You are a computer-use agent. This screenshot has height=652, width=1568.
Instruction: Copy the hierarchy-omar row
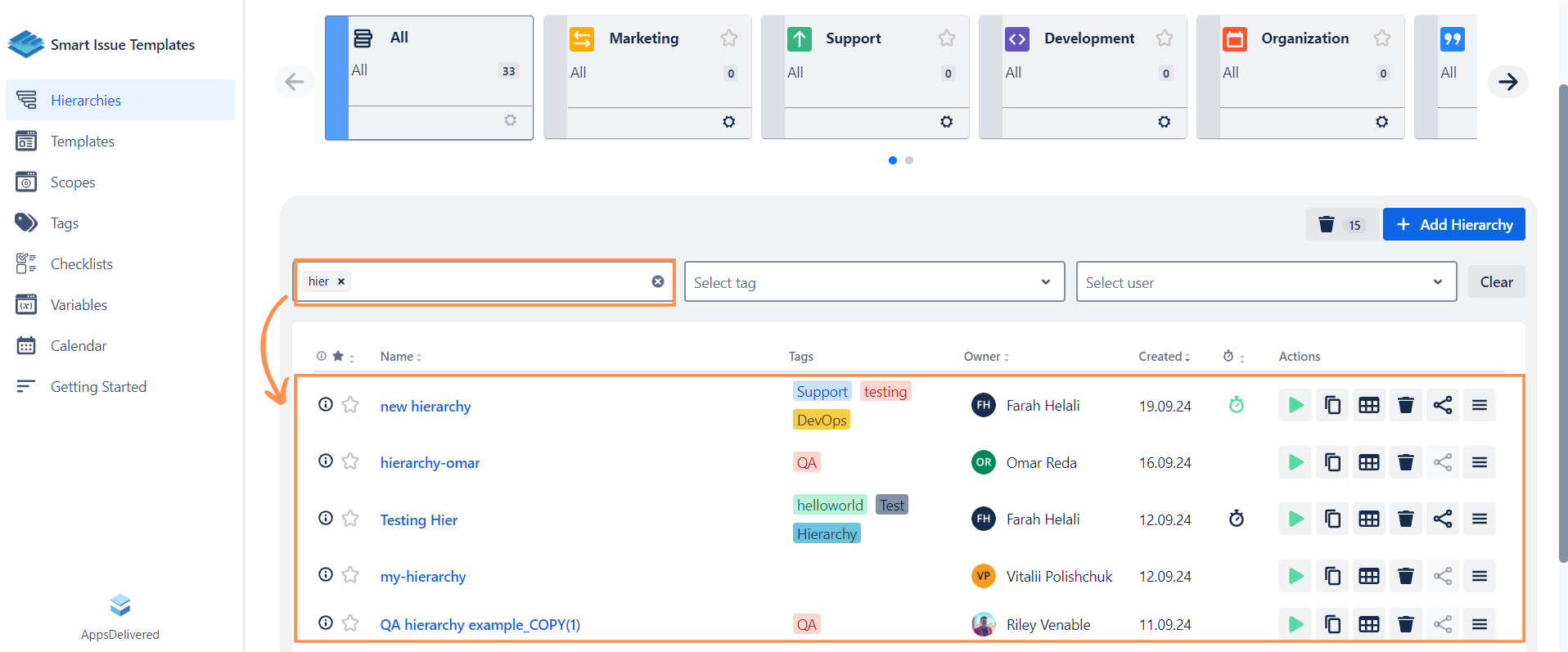pyautogui.click(x=1332, y=462)
